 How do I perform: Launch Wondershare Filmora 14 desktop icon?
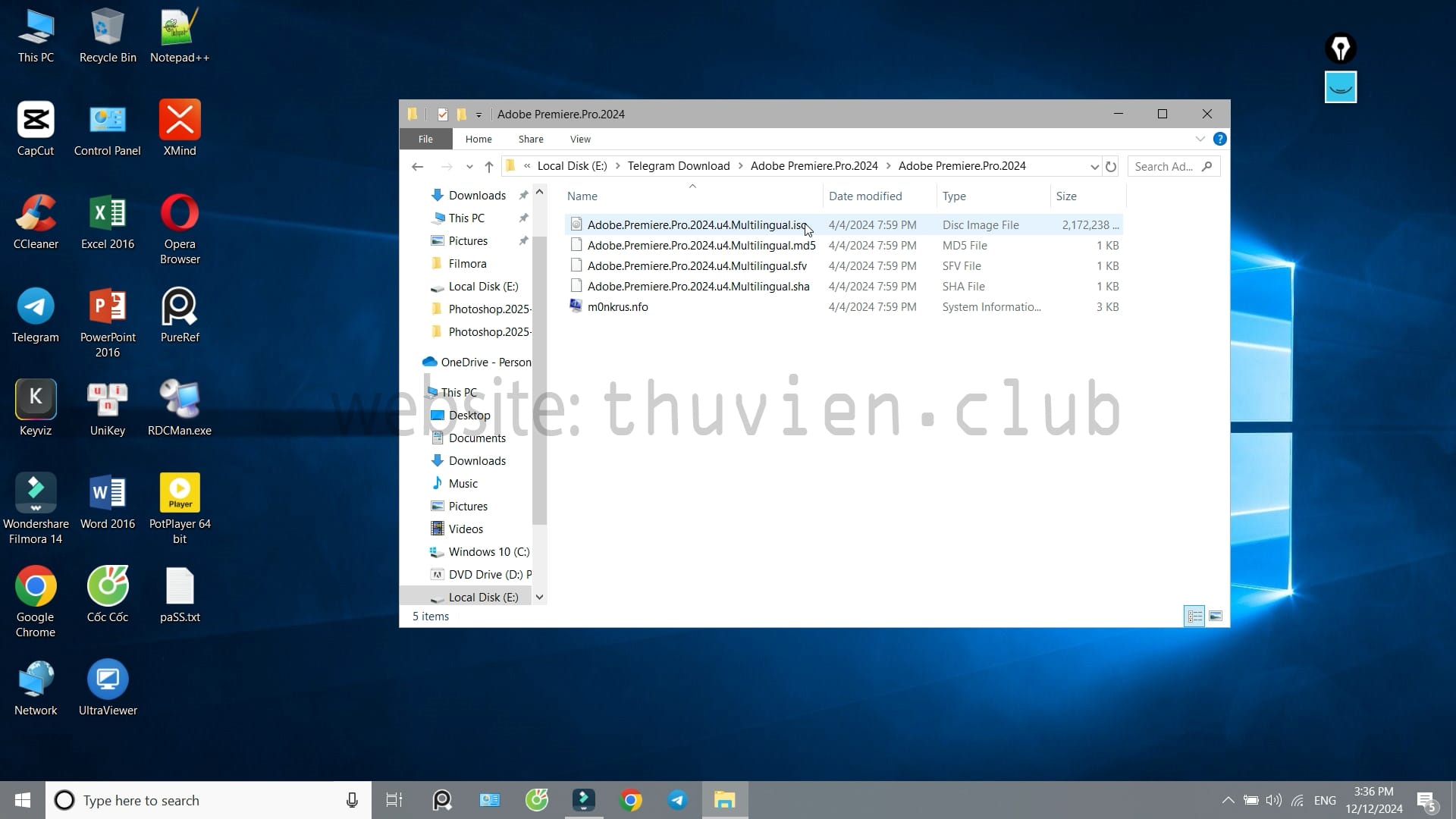click(x=36, y=509)
